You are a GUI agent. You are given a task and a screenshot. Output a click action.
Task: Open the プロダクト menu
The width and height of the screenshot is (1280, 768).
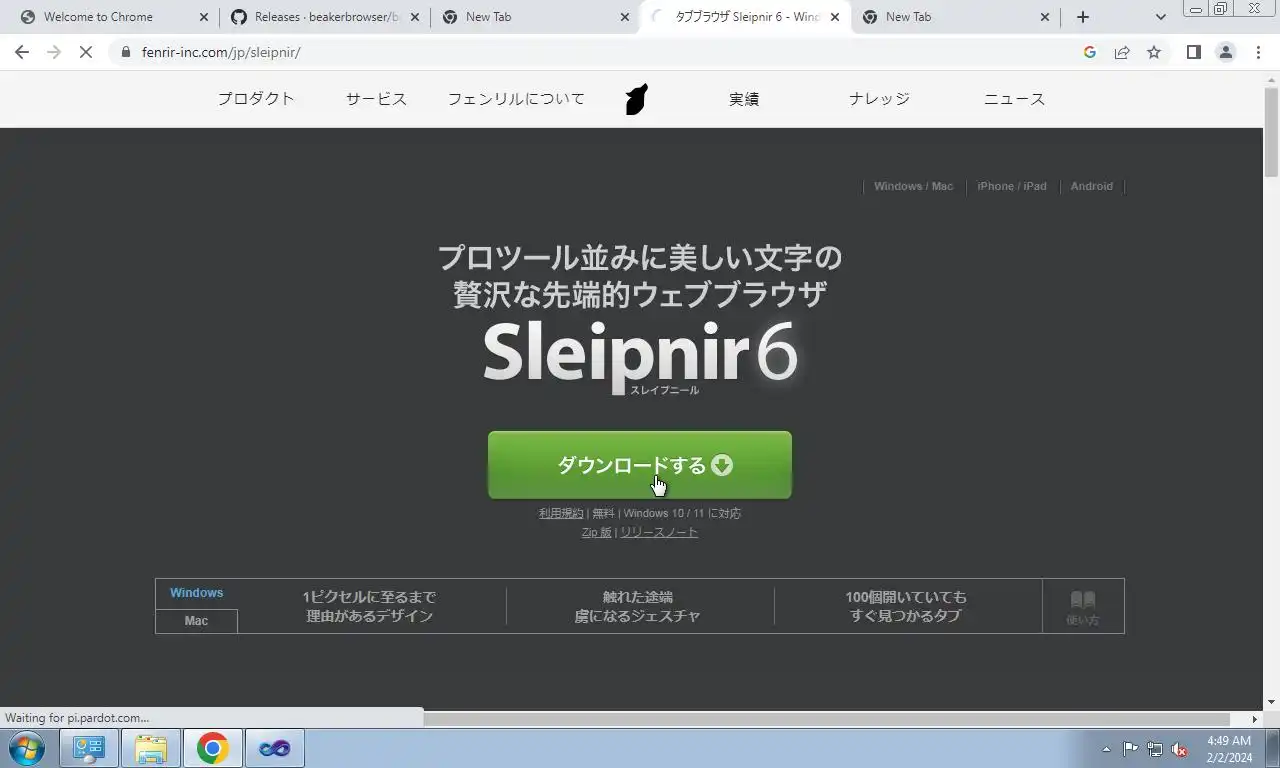point(256,99)
